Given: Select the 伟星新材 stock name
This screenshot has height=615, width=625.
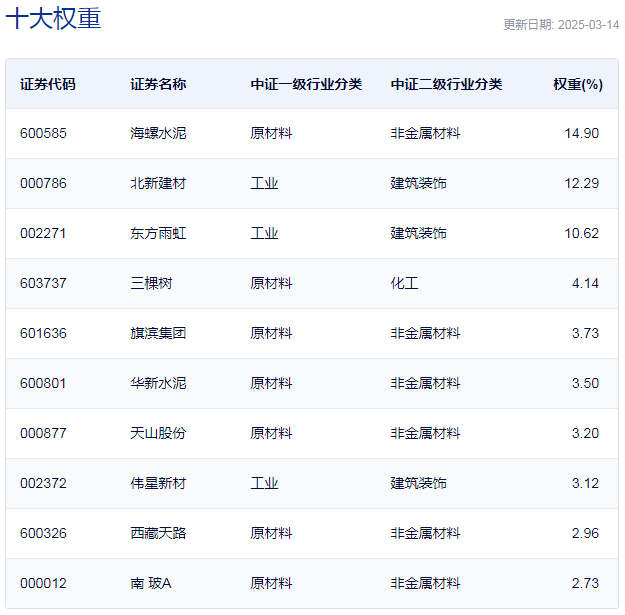Looking at the screenshot, I should click(158, 483).
